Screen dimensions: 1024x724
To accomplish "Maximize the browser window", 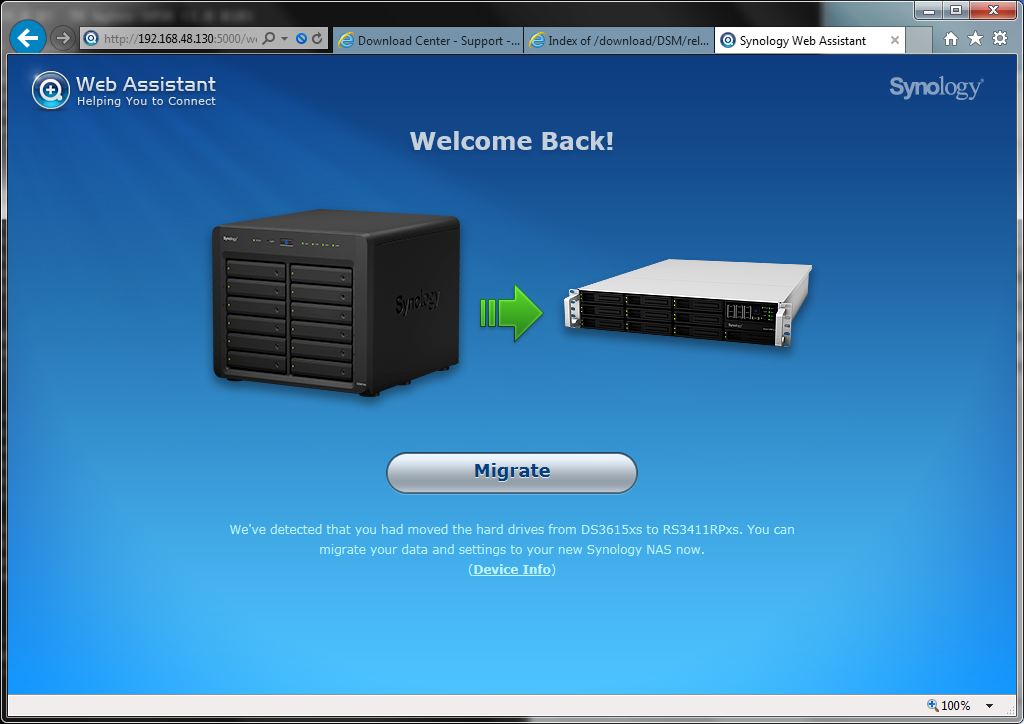I will [x=955, y=10].
